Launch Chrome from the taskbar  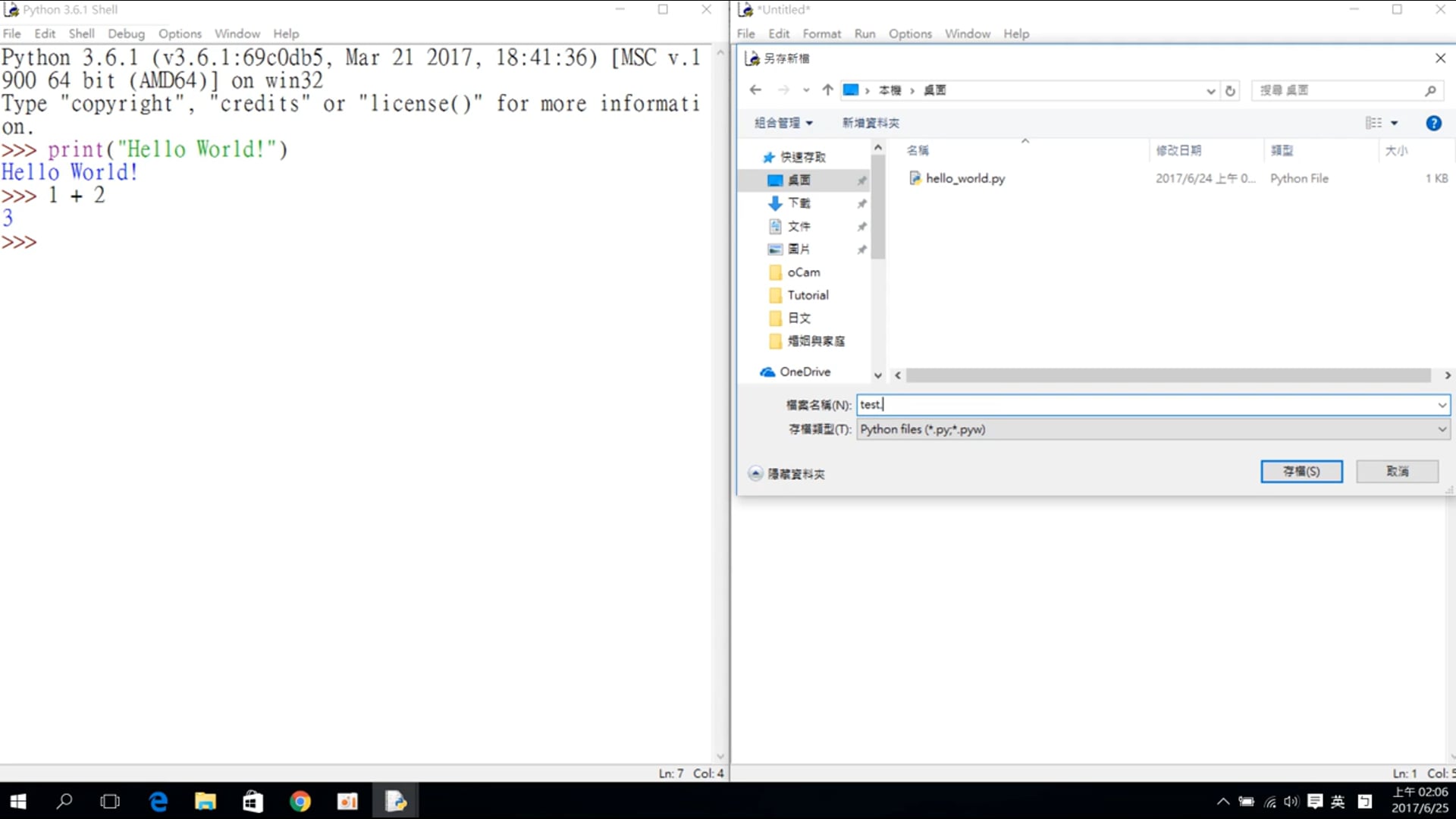300,802
